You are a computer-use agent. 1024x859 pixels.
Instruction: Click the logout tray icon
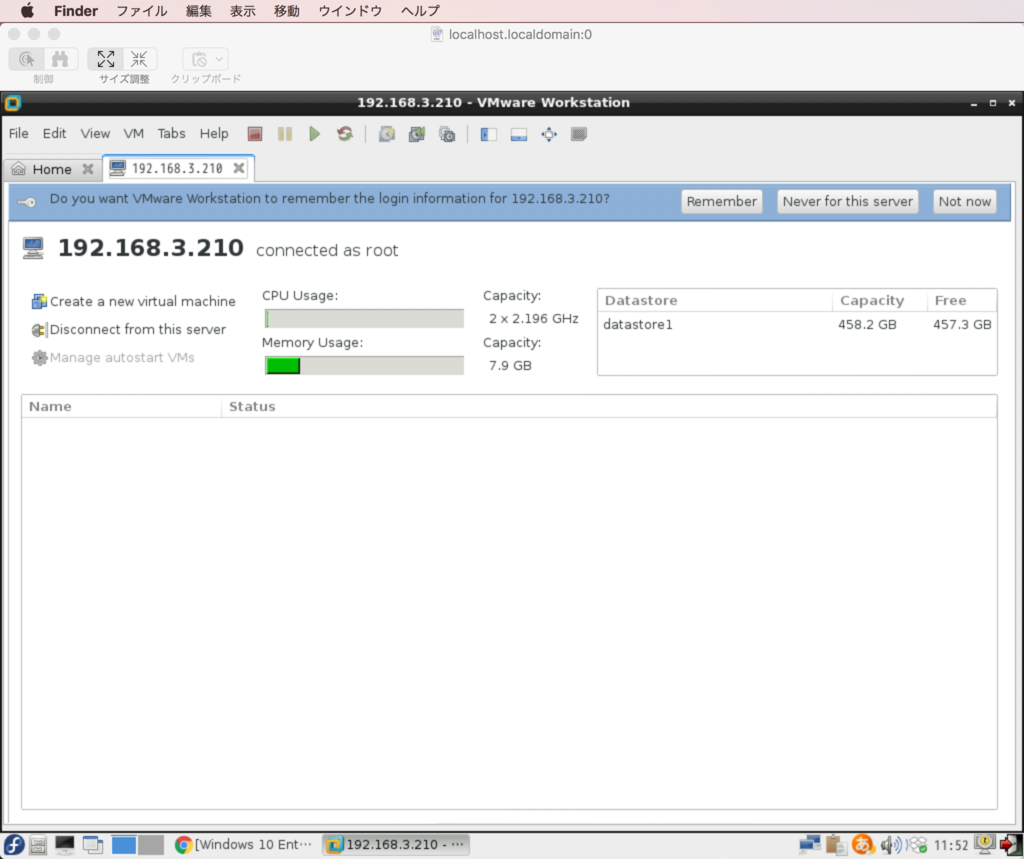(1010, 845)
